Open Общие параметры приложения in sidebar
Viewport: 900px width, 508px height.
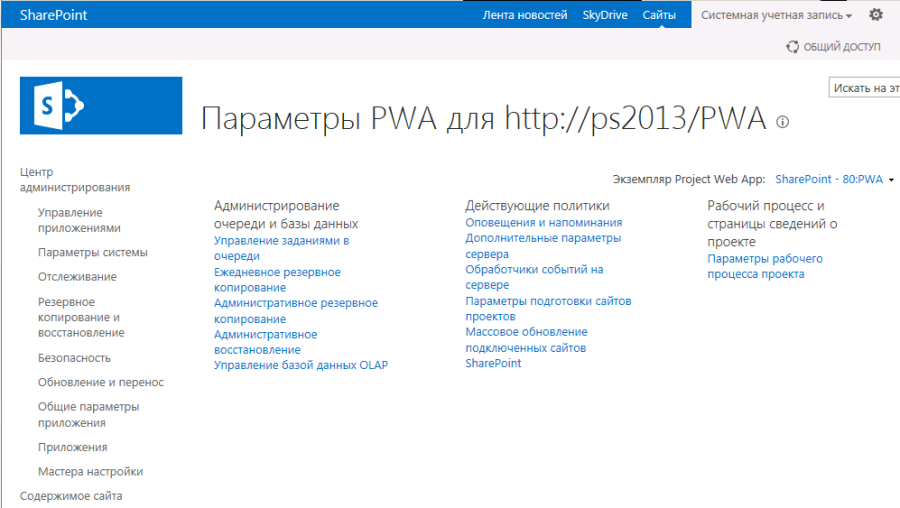[88, 414]
